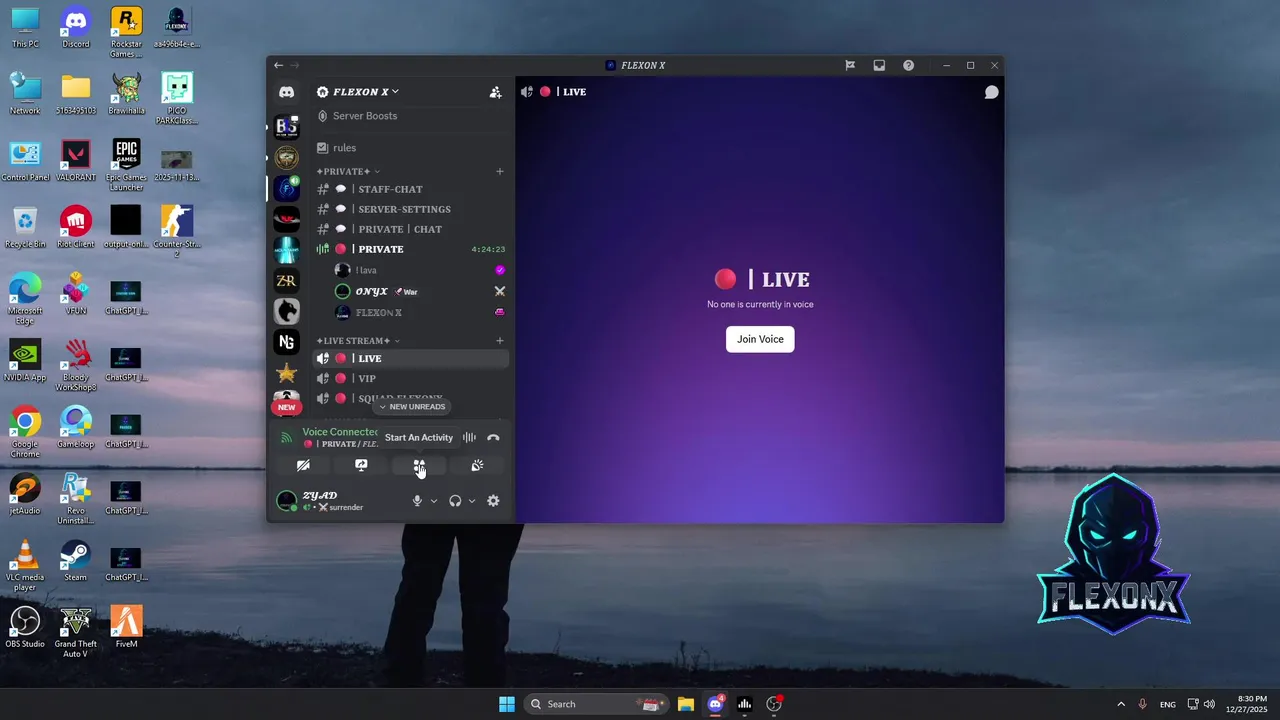This screenshot has height=720, width=1280.
Task: Select the LIVE voice channel in list
Action: tap(411, 358)
